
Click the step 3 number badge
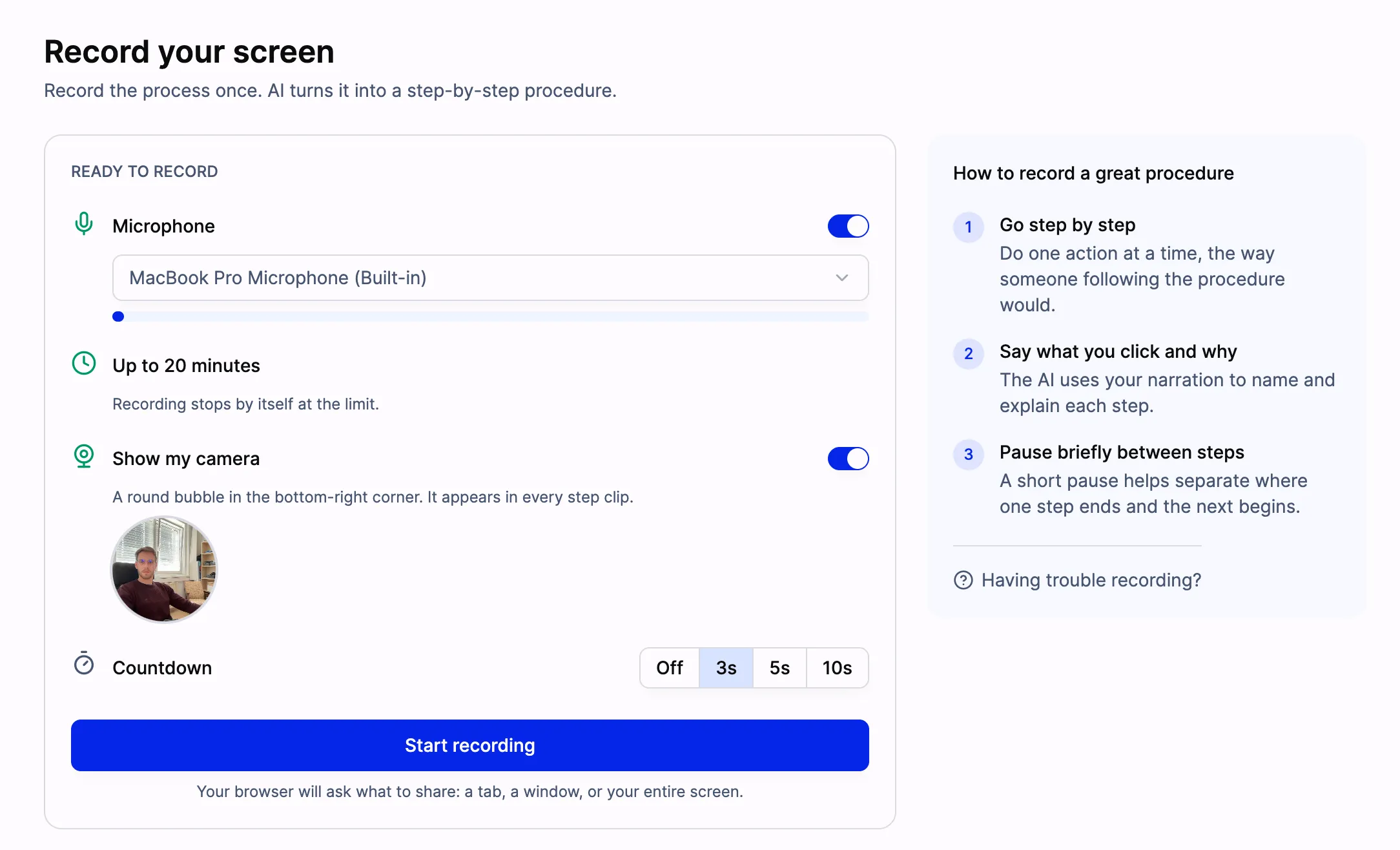pos(969,454)
